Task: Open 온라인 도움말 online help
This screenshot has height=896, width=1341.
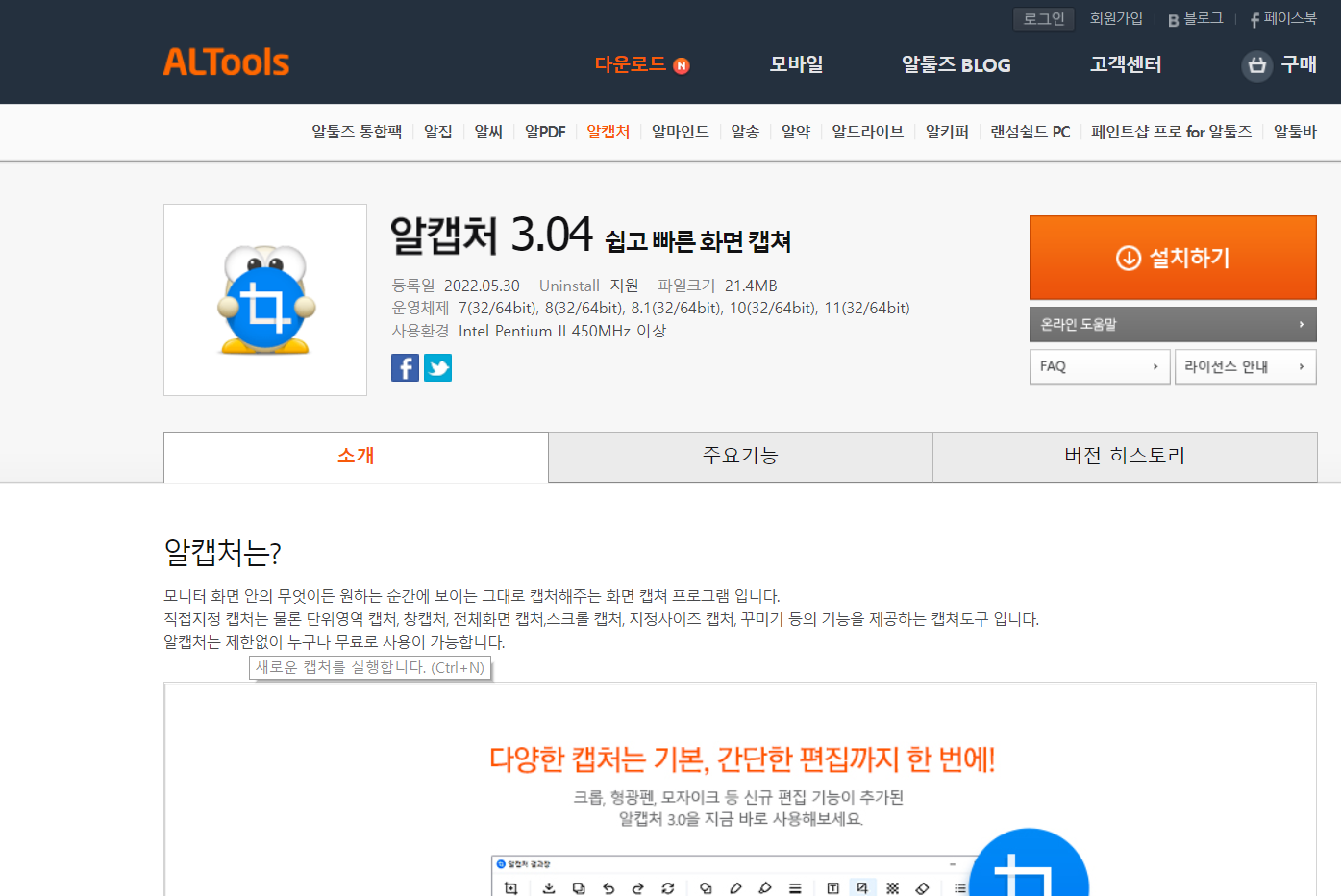Action: pos(1173,324)
